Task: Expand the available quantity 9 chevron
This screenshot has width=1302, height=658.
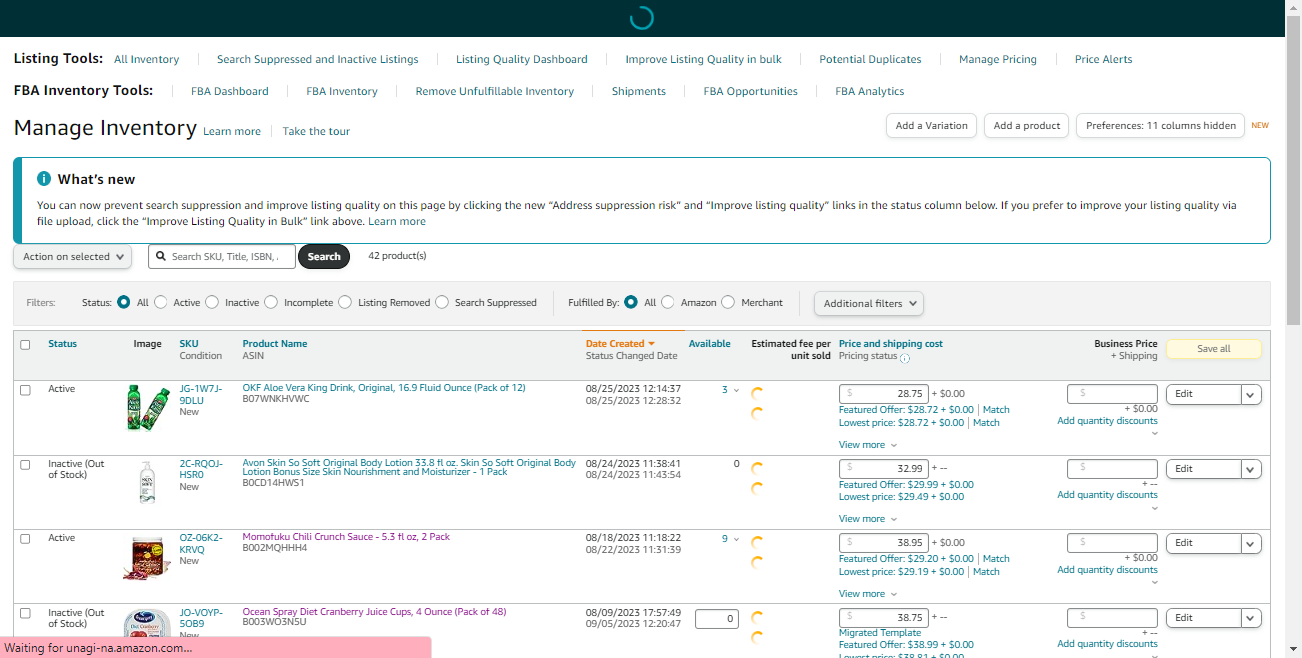Action: 737,539
